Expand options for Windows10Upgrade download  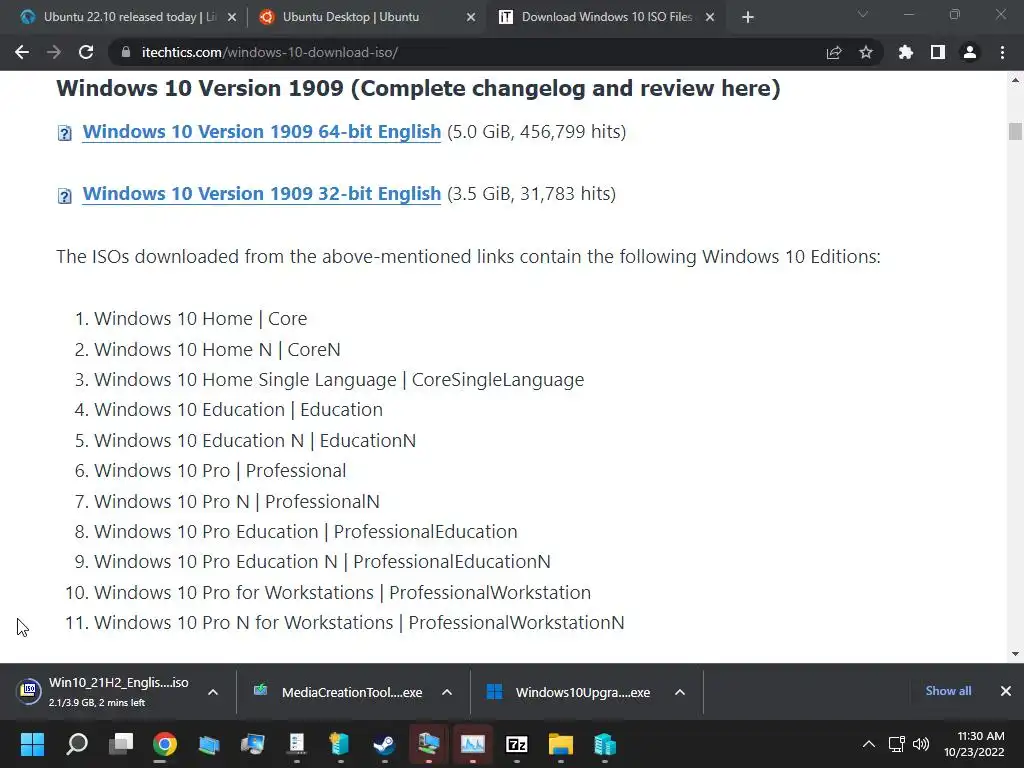coord(680,692)
